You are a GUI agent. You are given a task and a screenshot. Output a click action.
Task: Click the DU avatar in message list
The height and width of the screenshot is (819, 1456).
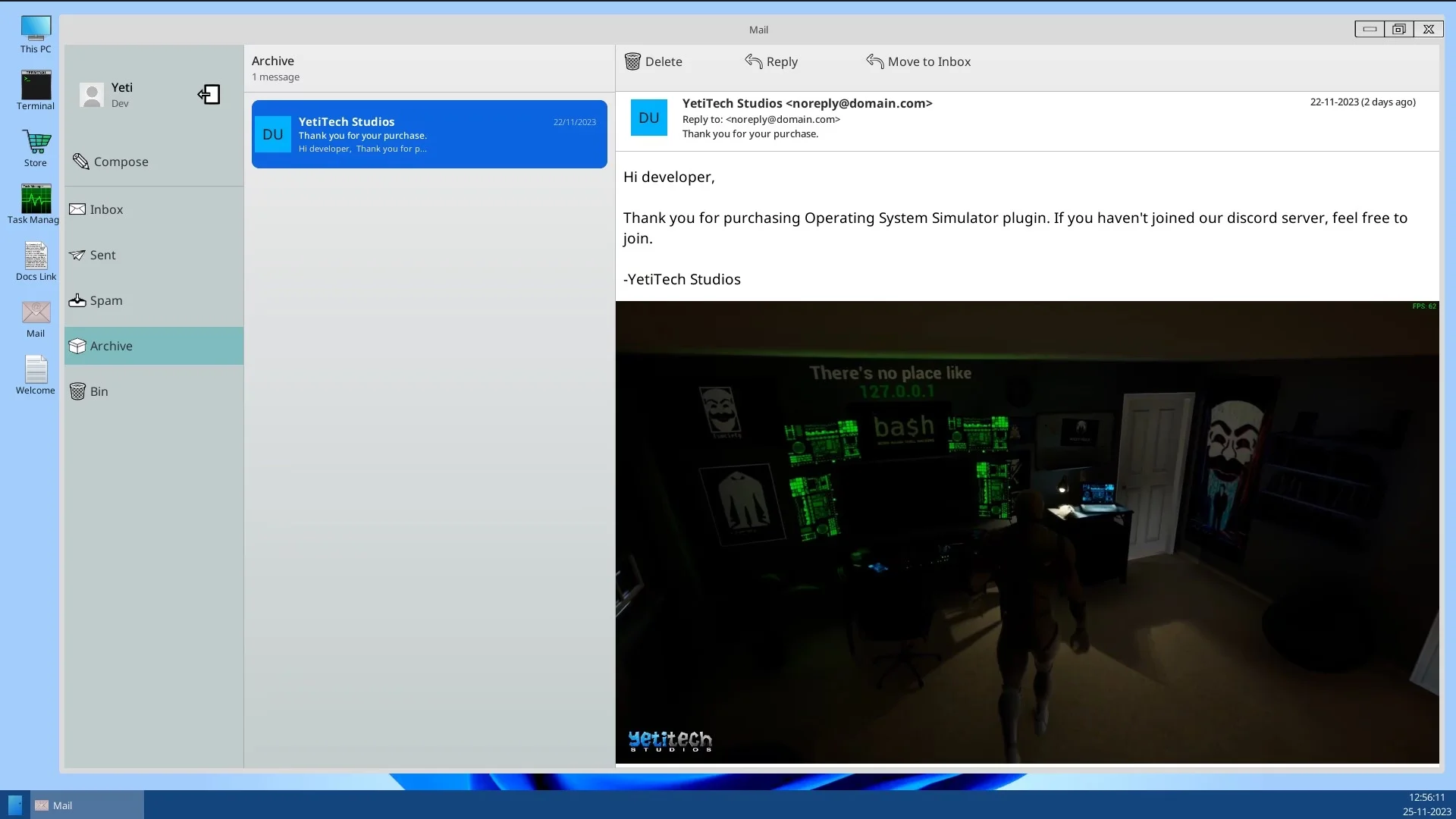272,134
